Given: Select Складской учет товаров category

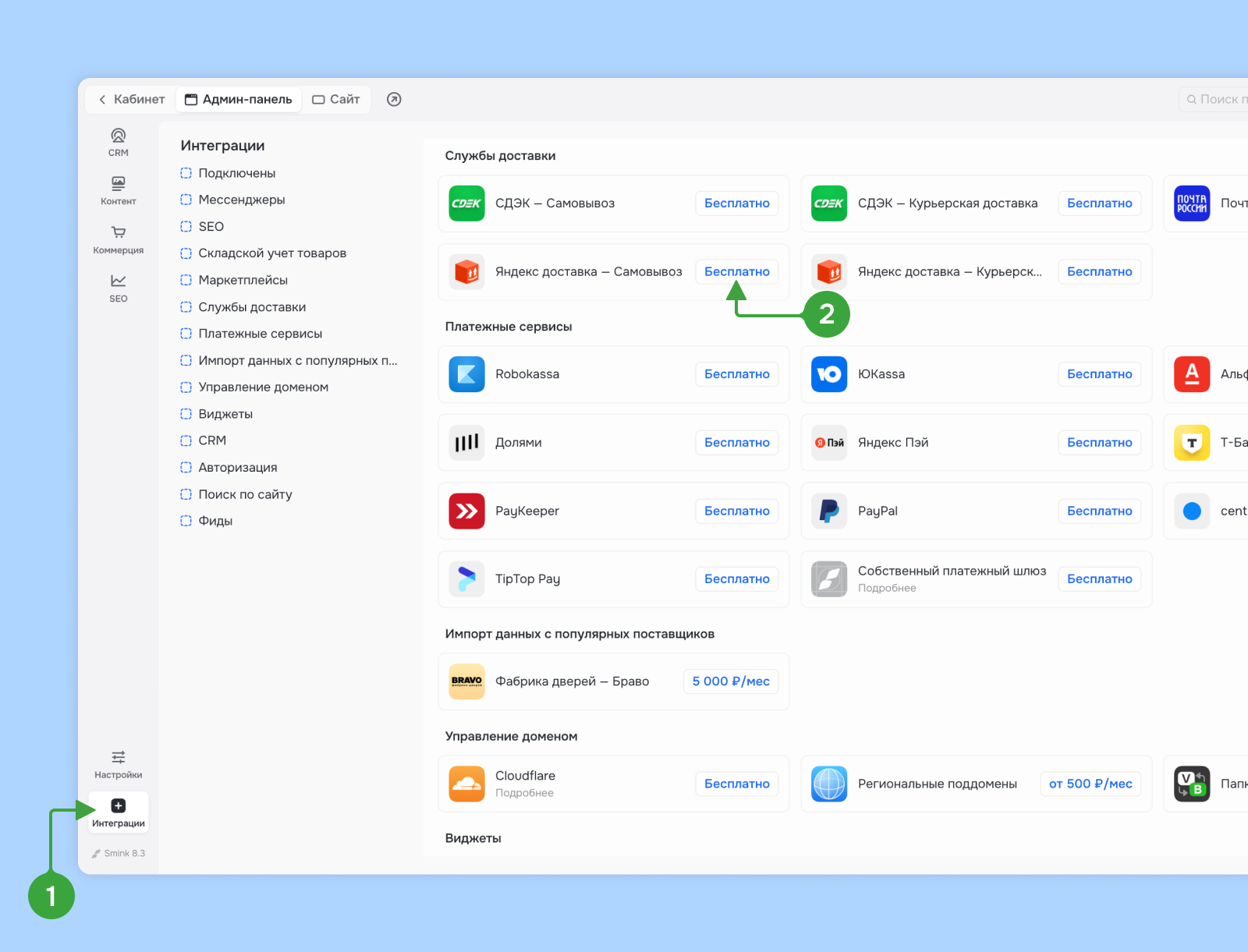Looking at the screenshot, I should (263, 253).
